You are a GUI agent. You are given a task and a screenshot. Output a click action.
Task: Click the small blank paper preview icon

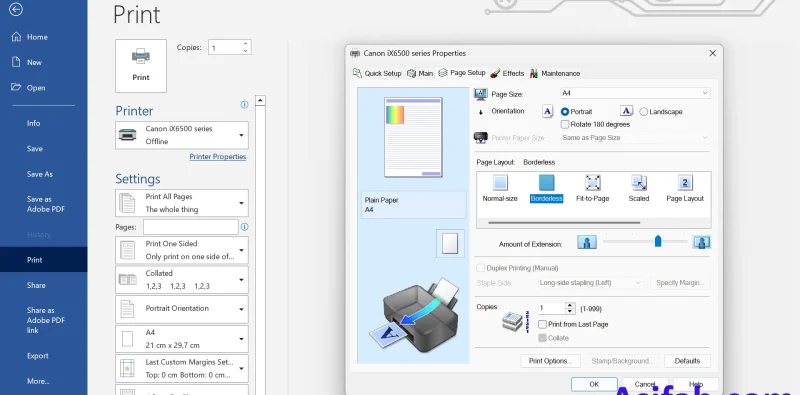(450, 243)
